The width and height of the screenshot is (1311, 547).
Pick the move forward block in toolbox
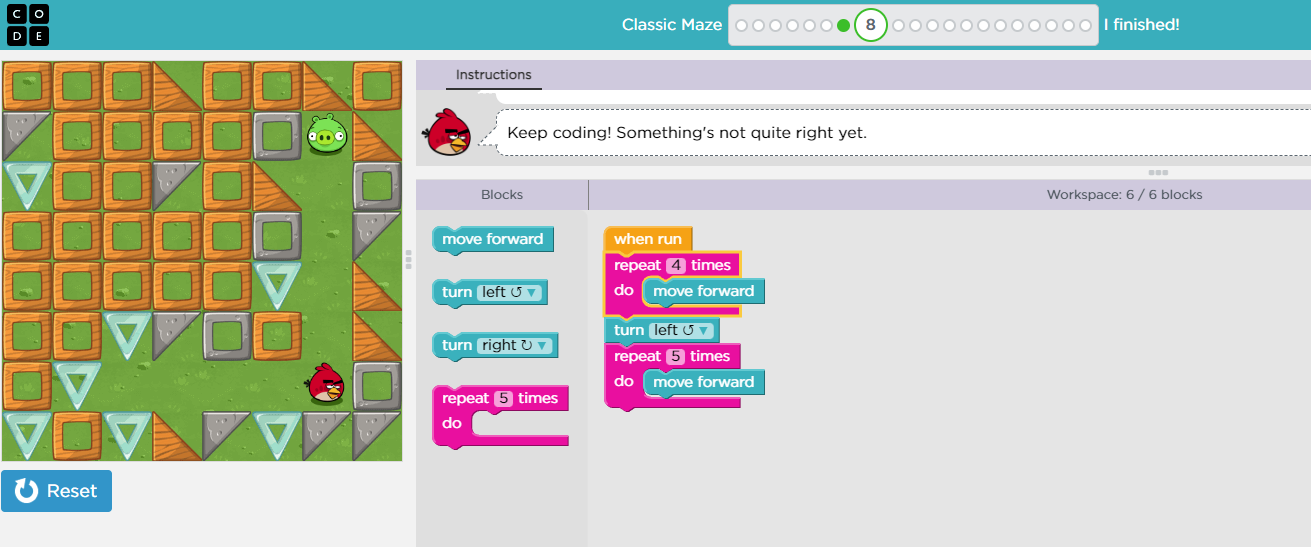click(492, 240)
